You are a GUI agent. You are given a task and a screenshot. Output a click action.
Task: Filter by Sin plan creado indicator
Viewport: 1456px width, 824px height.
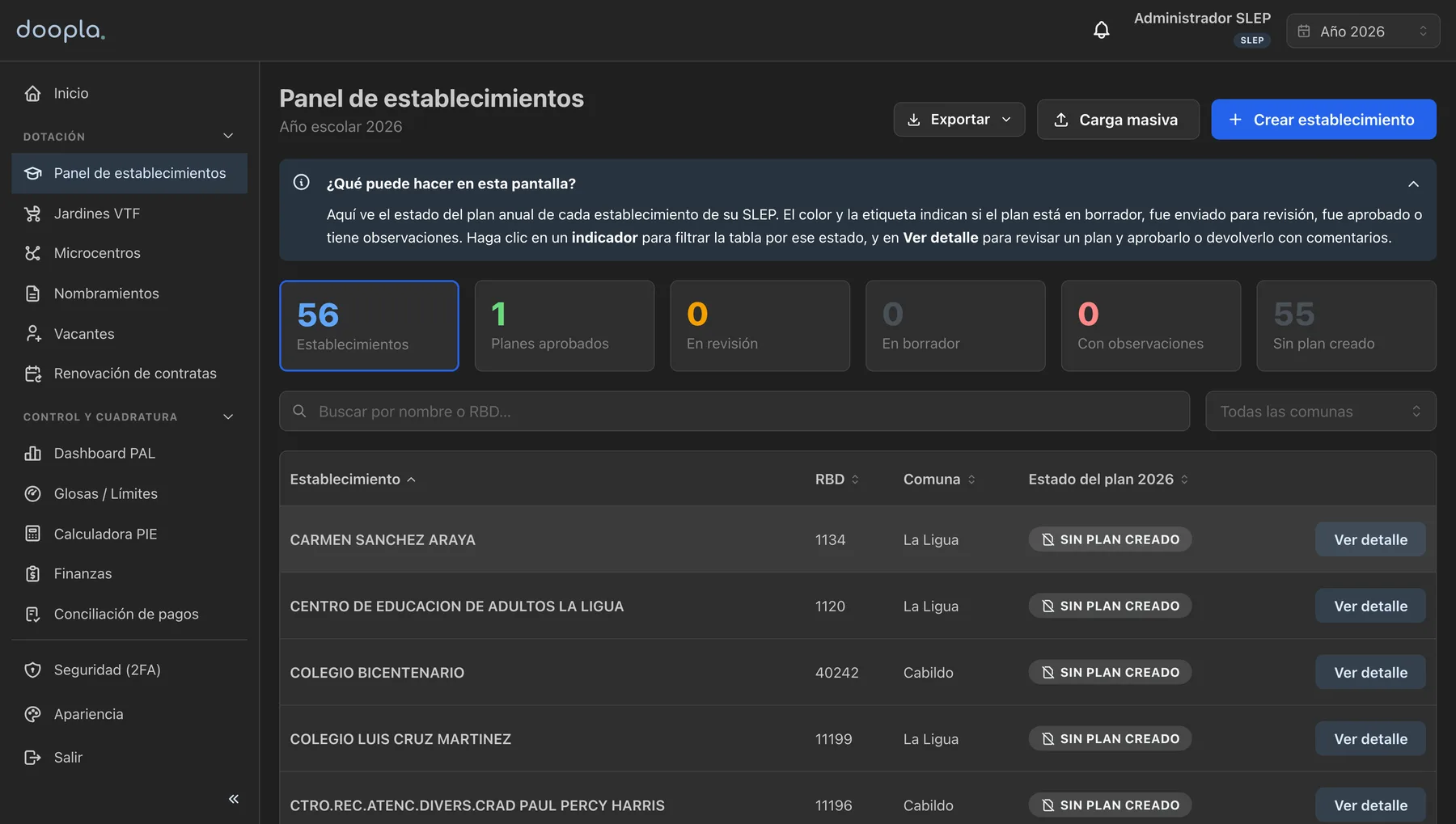(1346, 326)
